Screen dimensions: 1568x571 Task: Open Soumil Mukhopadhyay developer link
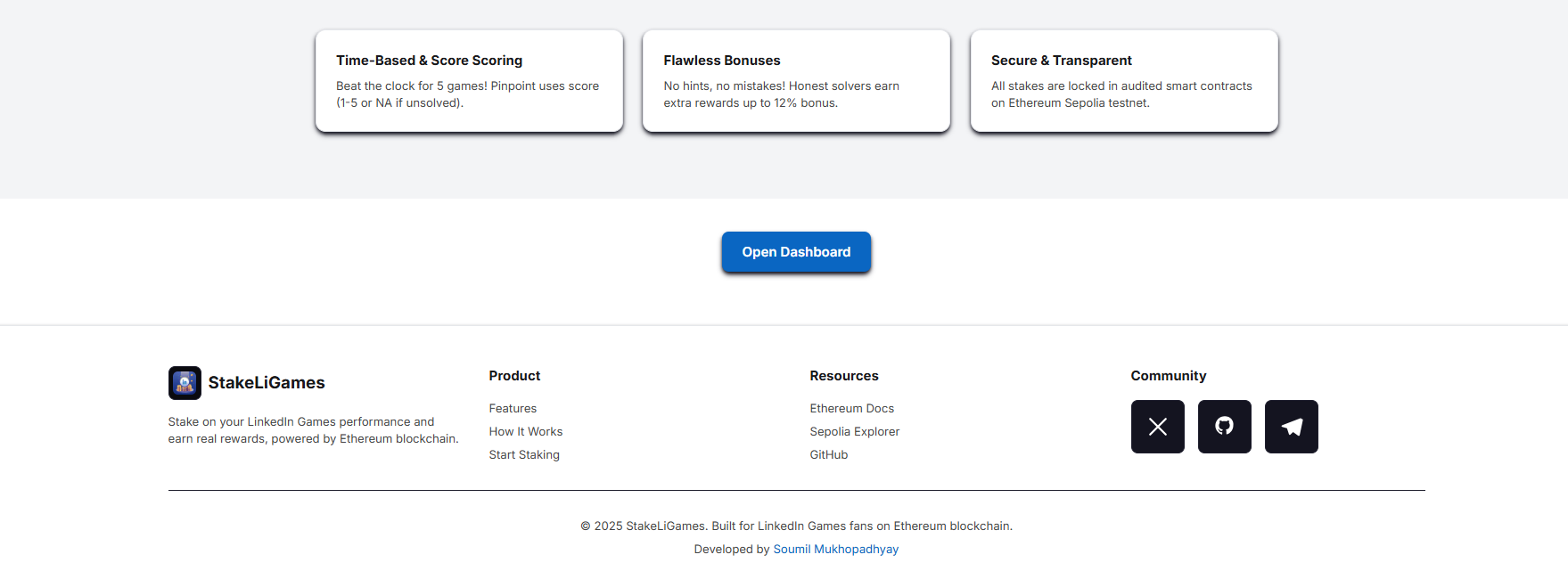point(835,549)
